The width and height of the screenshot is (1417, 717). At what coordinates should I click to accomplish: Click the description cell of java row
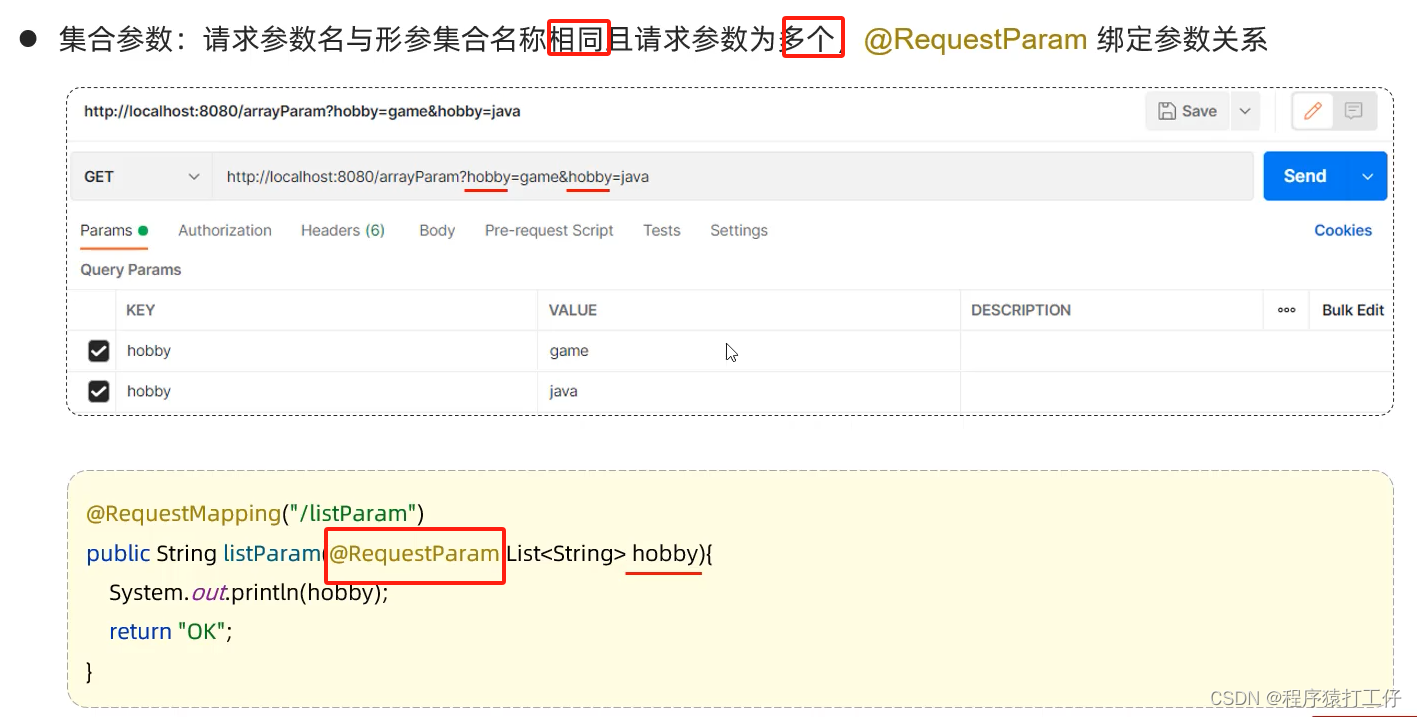tap(1176, 391)
